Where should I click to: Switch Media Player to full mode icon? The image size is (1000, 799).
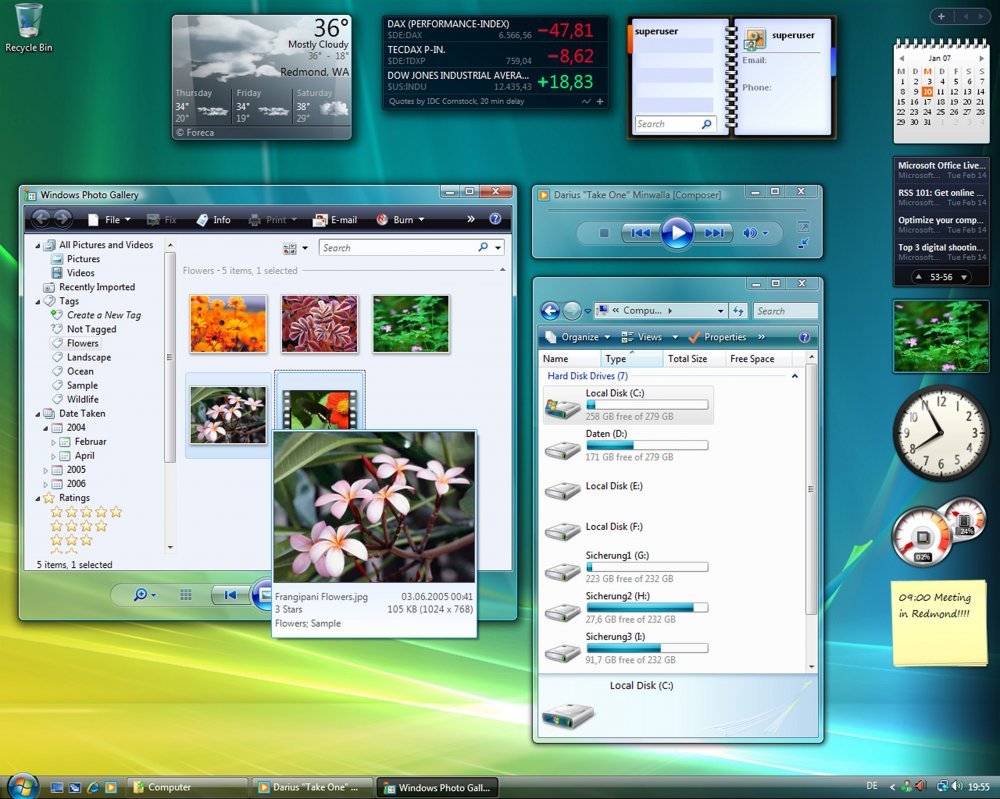[804, 226]
